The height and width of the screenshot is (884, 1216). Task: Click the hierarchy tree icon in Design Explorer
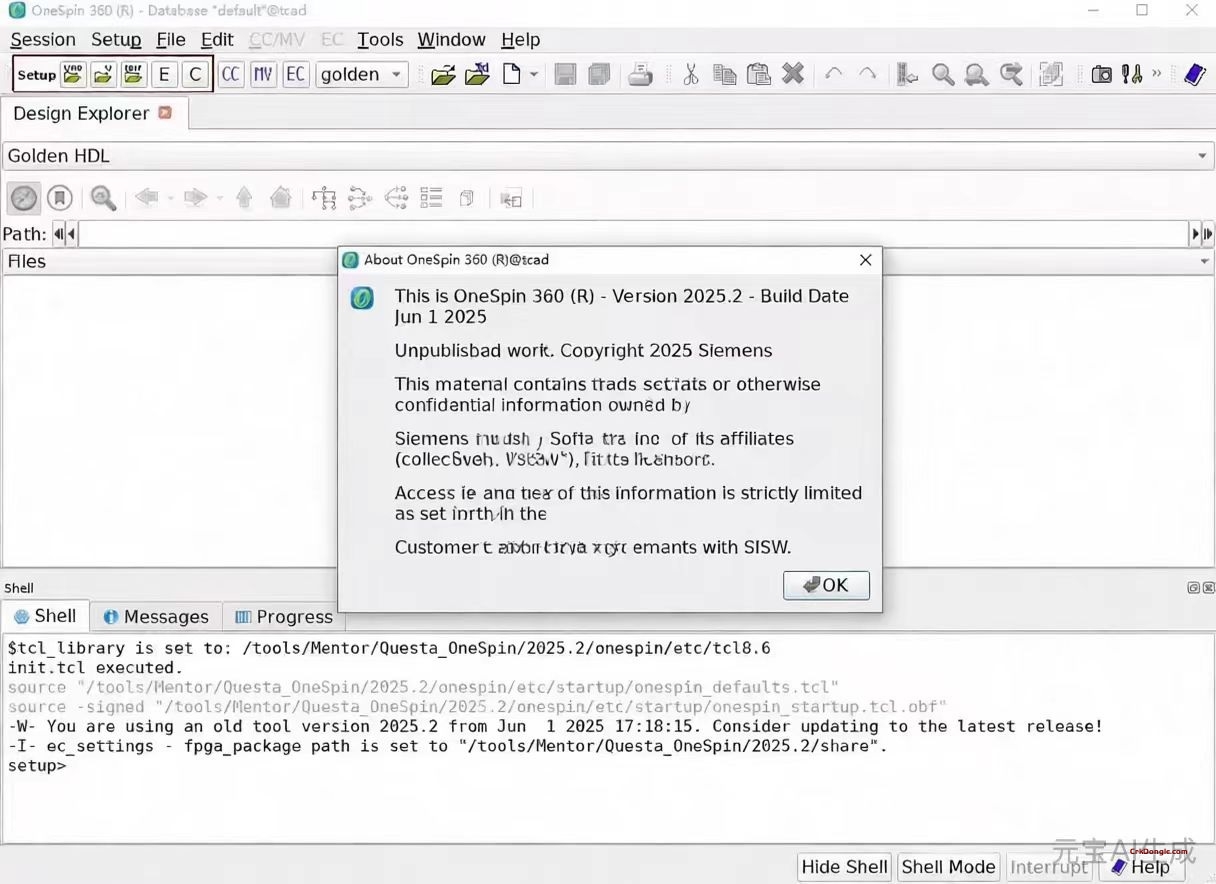[324, 198]
